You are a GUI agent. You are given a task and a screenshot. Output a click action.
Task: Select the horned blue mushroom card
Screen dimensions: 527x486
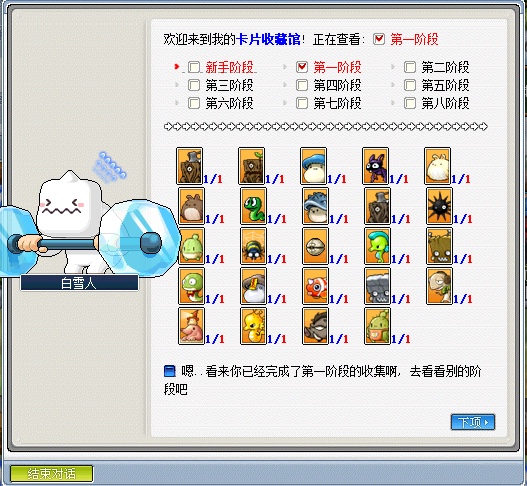coord(315,206)
